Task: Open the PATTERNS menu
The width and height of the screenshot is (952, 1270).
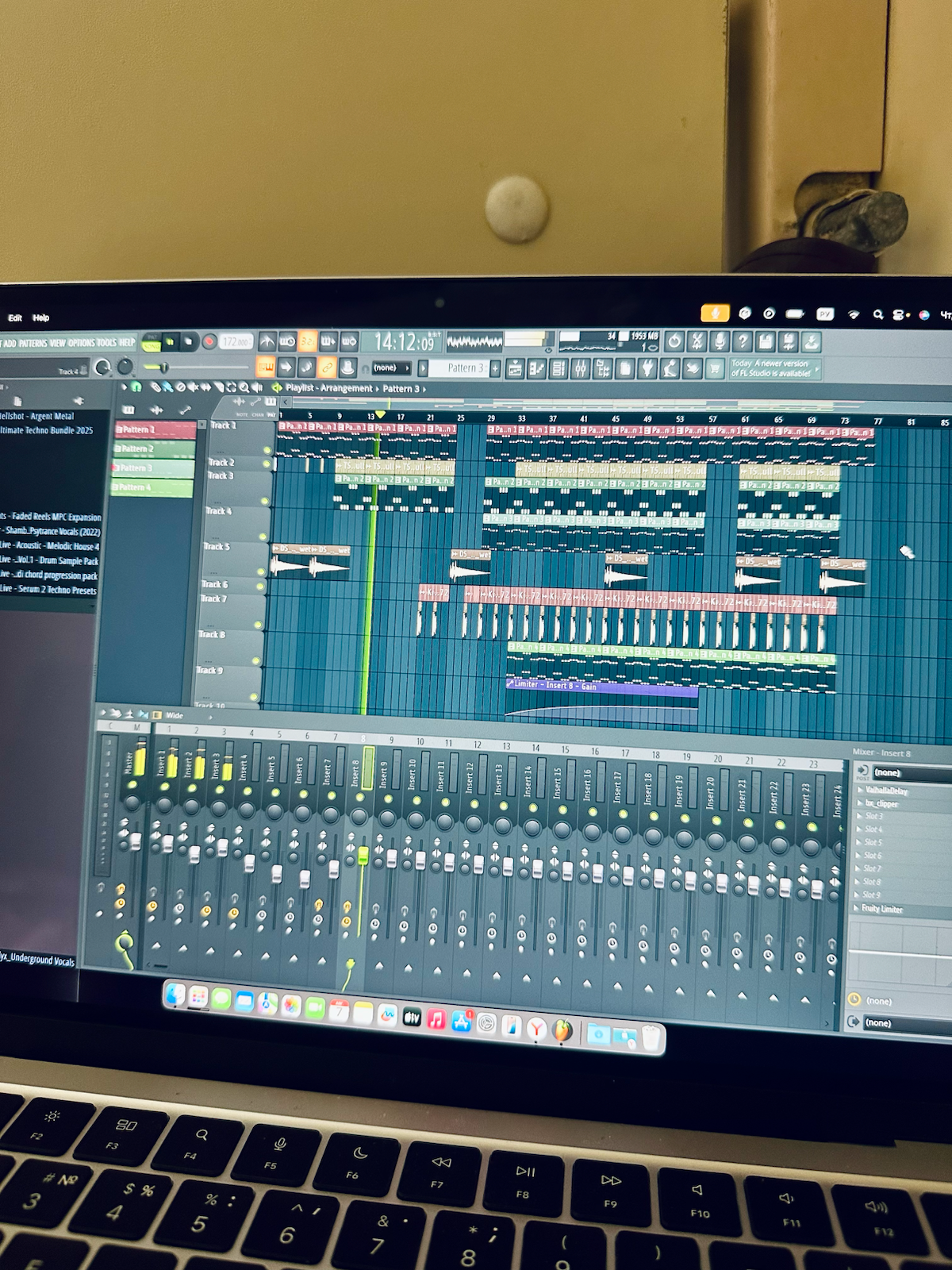Action: [33, 343]
